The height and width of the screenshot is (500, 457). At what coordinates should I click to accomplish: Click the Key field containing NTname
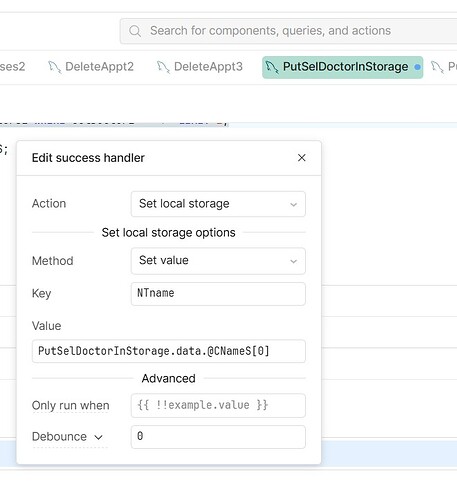click(x=218, y=294)
